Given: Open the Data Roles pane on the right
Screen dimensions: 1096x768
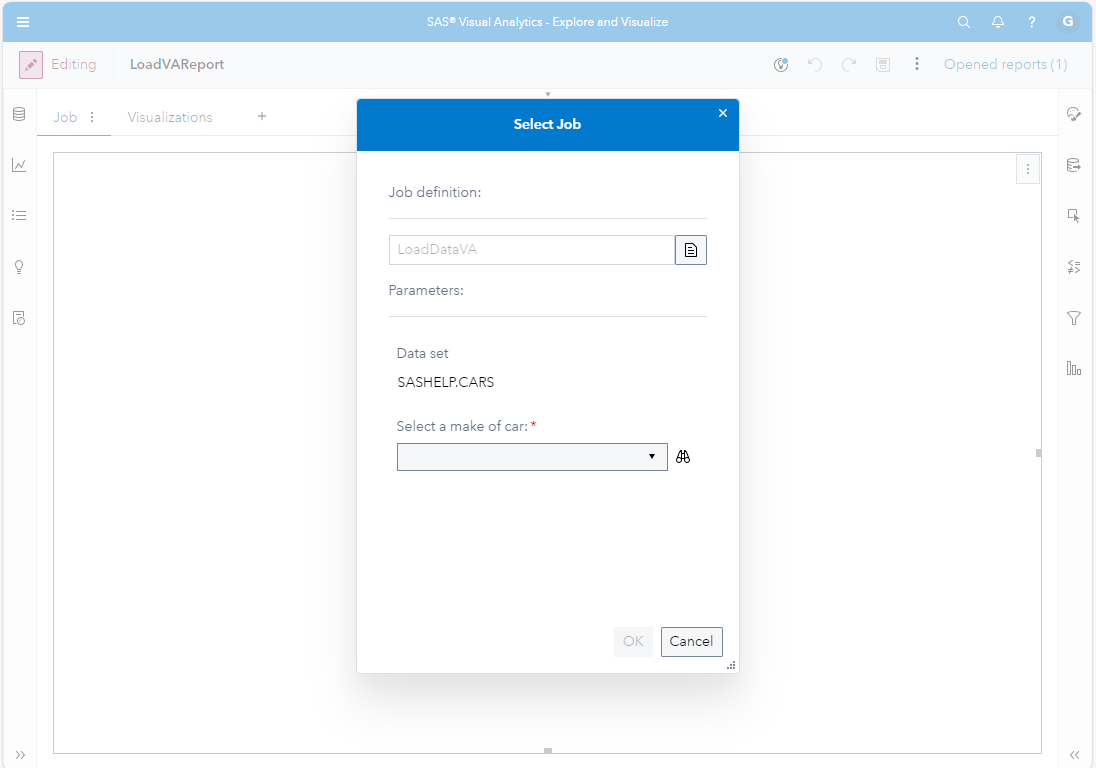Looking at the screenshot, I should click(1074, 164).
